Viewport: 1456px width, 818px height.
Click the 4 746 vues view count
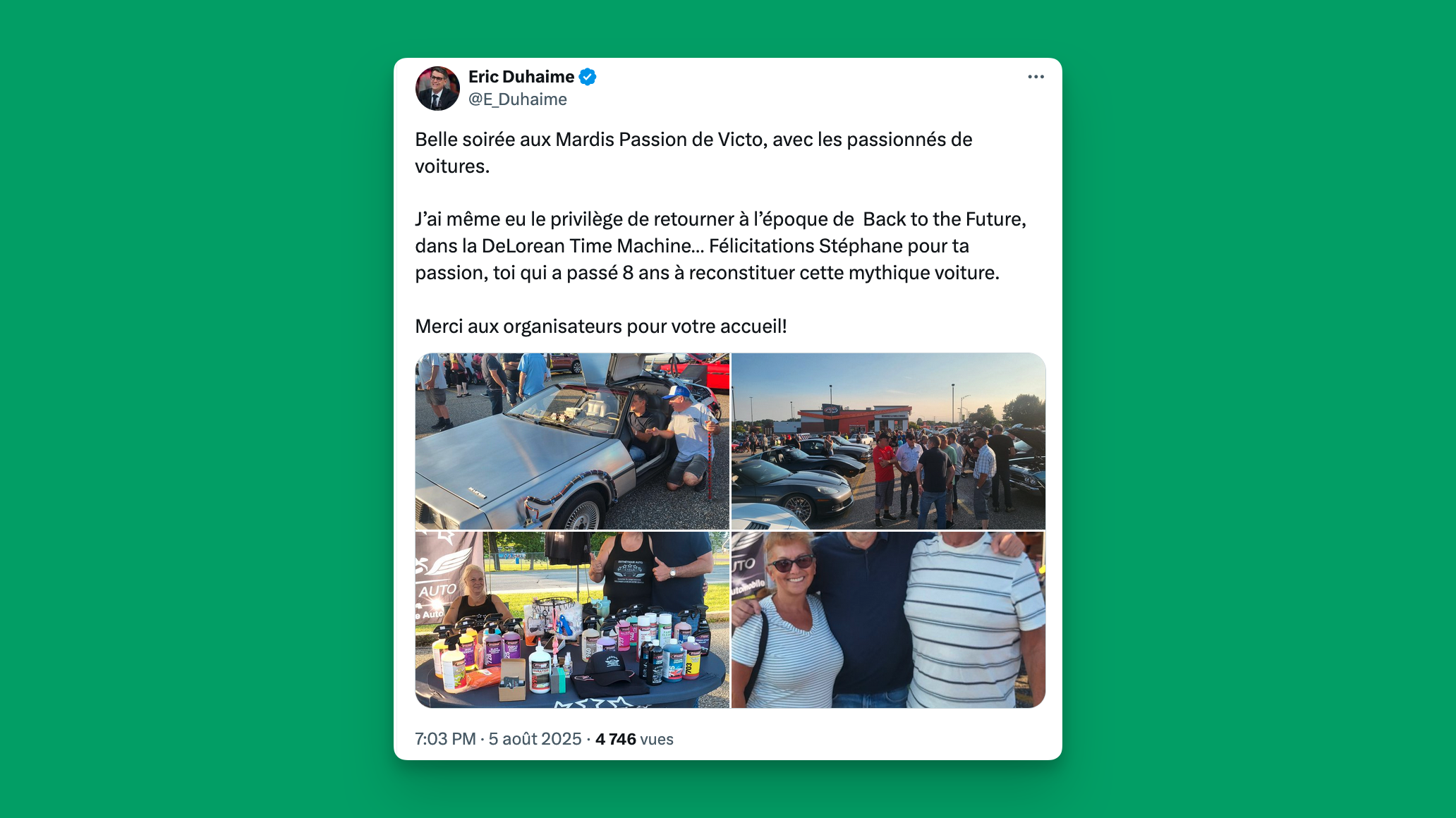634,739
